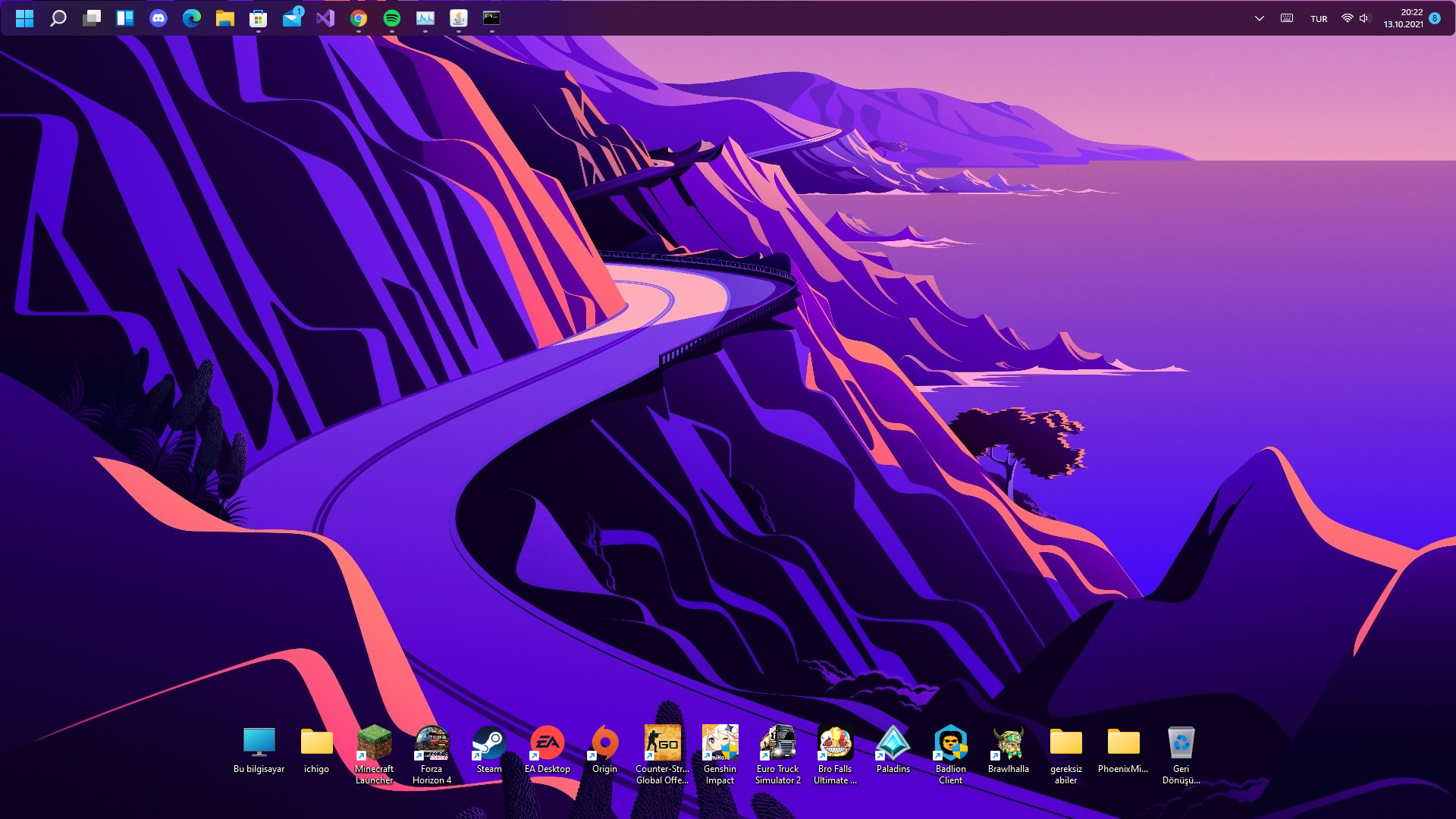Image resolution: width=1456 pixels, height=819 pixels.
Task: Change TUR input language
Action: (1319, 19)
